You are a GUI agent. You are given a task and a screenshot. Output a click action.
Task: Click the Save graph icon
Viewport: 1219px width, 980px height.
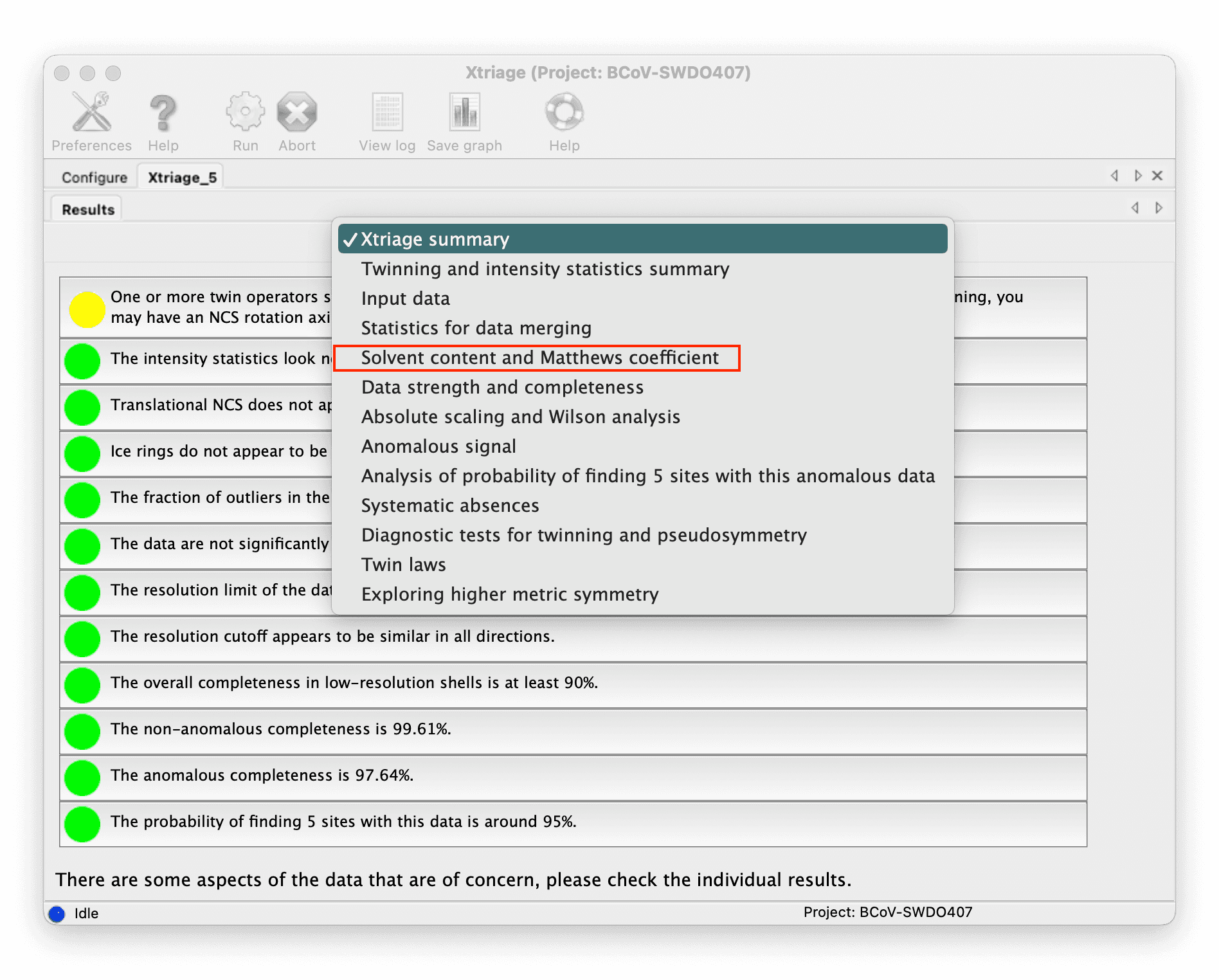point(464,112)
